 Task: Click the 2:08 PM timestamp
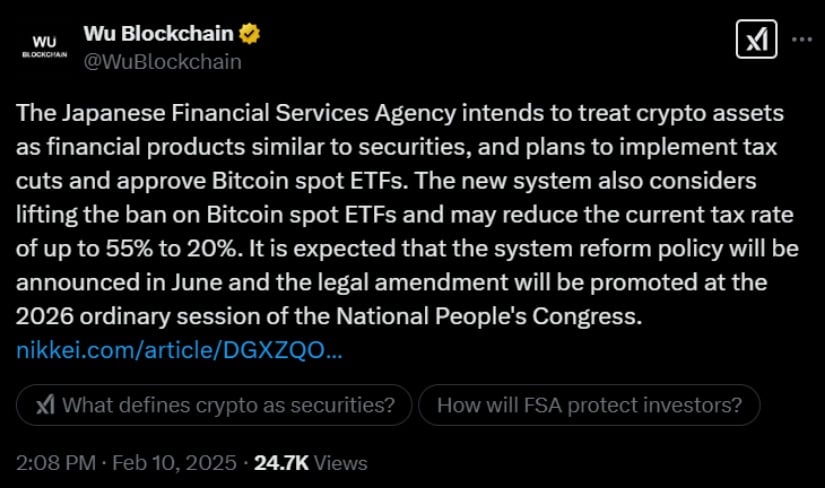pos(54,463)
